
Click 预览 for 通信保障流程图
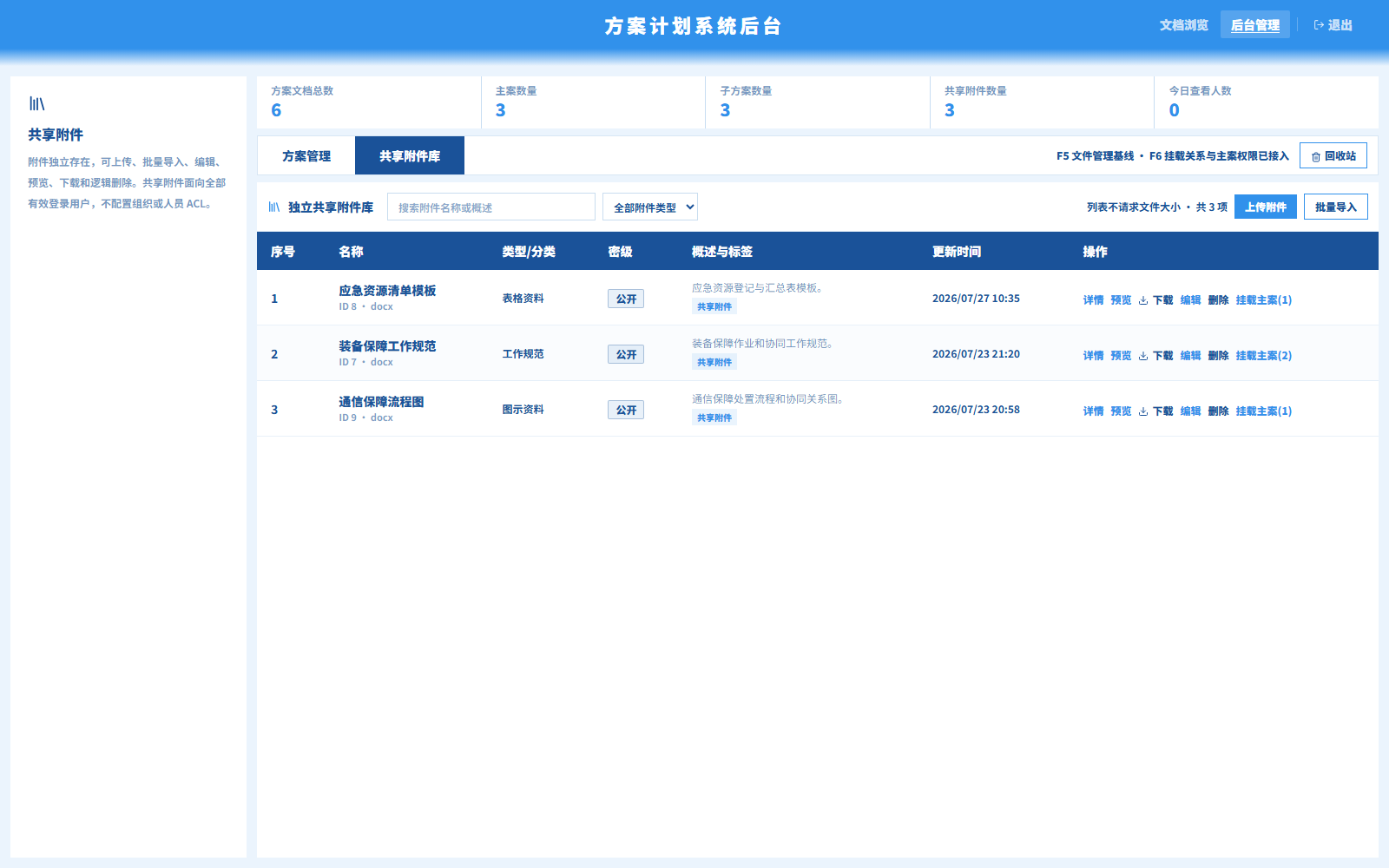click(1121, 411)
